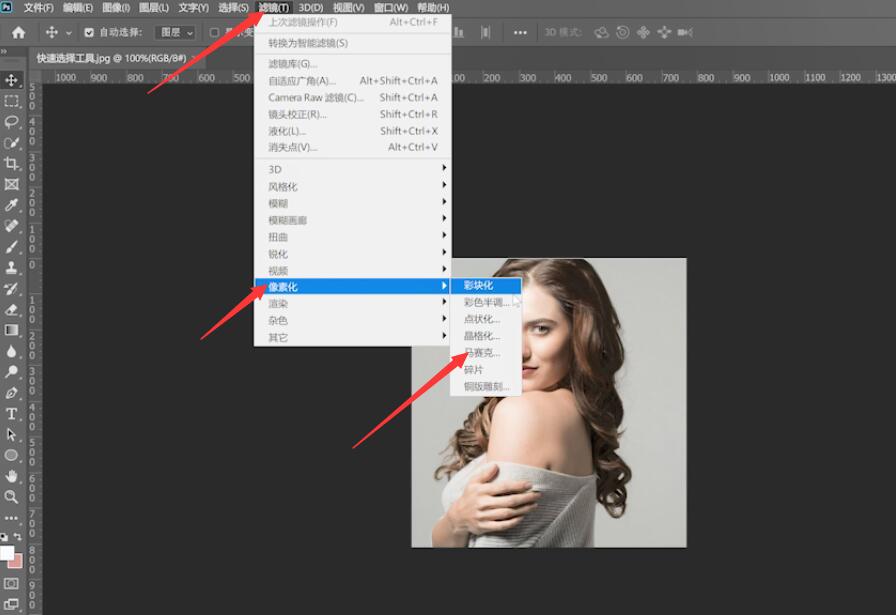Click the 3D roll camera icon
This screenshot has height=615, width=896.
pos(622,33)
